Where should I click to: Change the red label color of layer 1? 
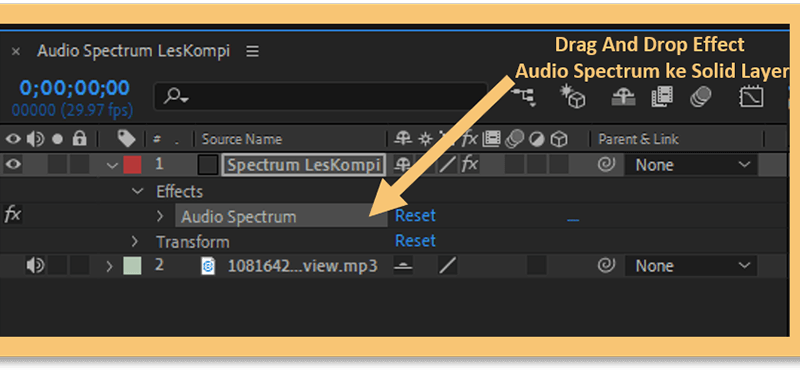(132, 165)
